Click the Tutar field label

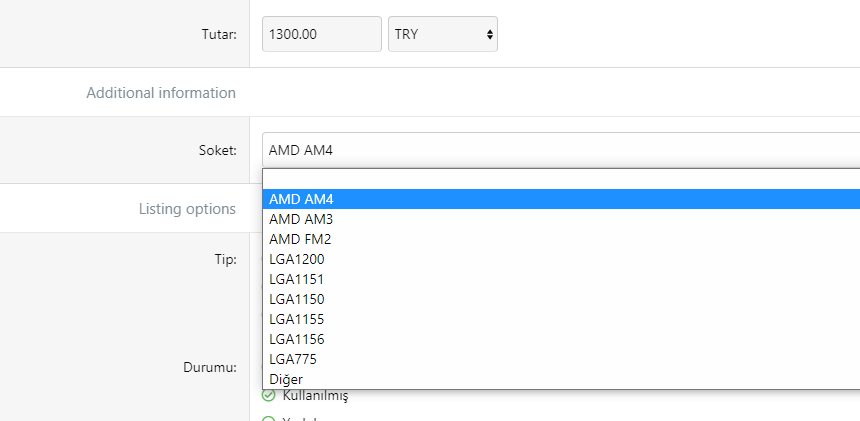[219, 35]
